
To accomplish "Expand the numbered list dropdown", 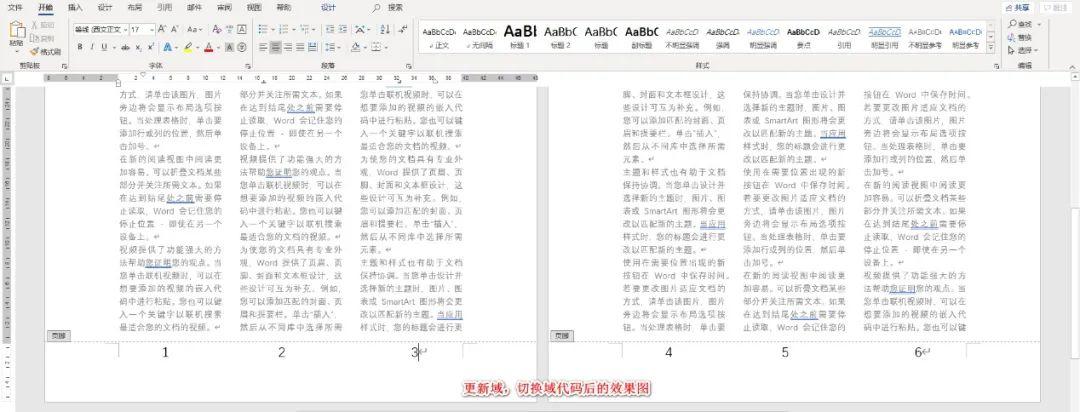I will click(x=292, y=30).
